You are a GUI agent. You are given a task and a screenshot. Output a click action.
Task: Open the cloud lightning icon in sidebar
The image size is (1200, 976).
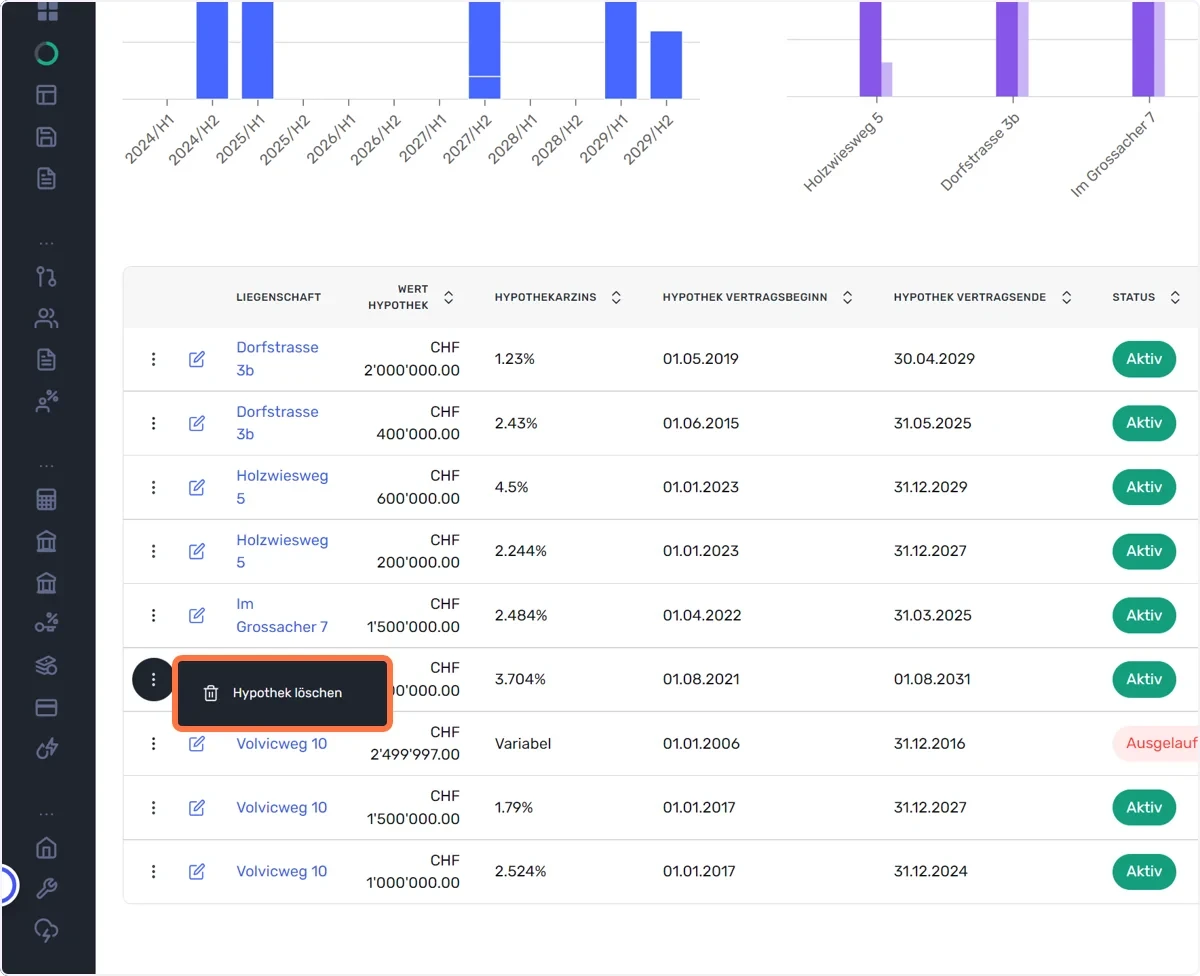coord(46,931)
